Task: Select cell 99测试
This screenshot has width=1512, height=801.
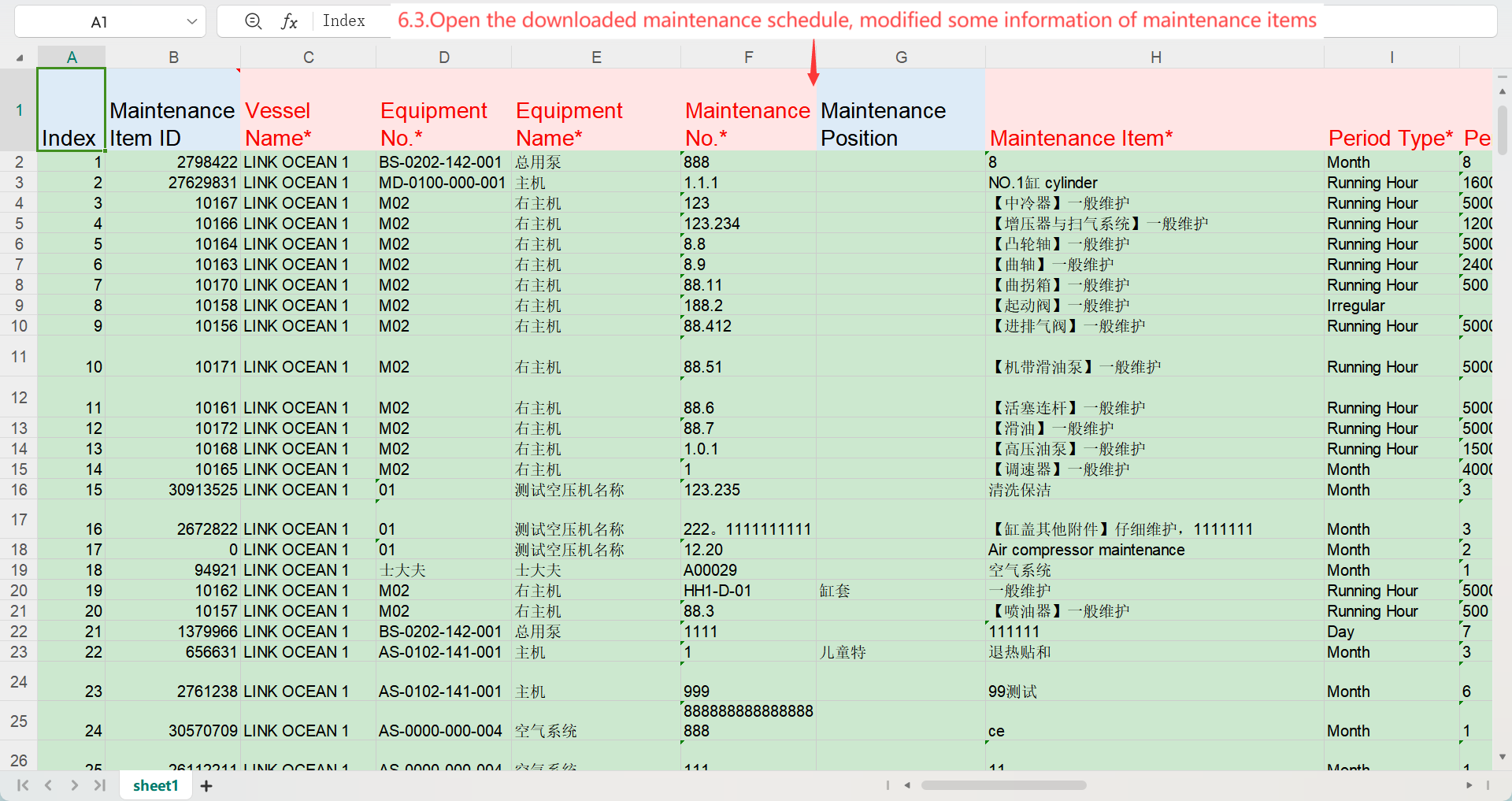Action: click(x=1155, y=682)
